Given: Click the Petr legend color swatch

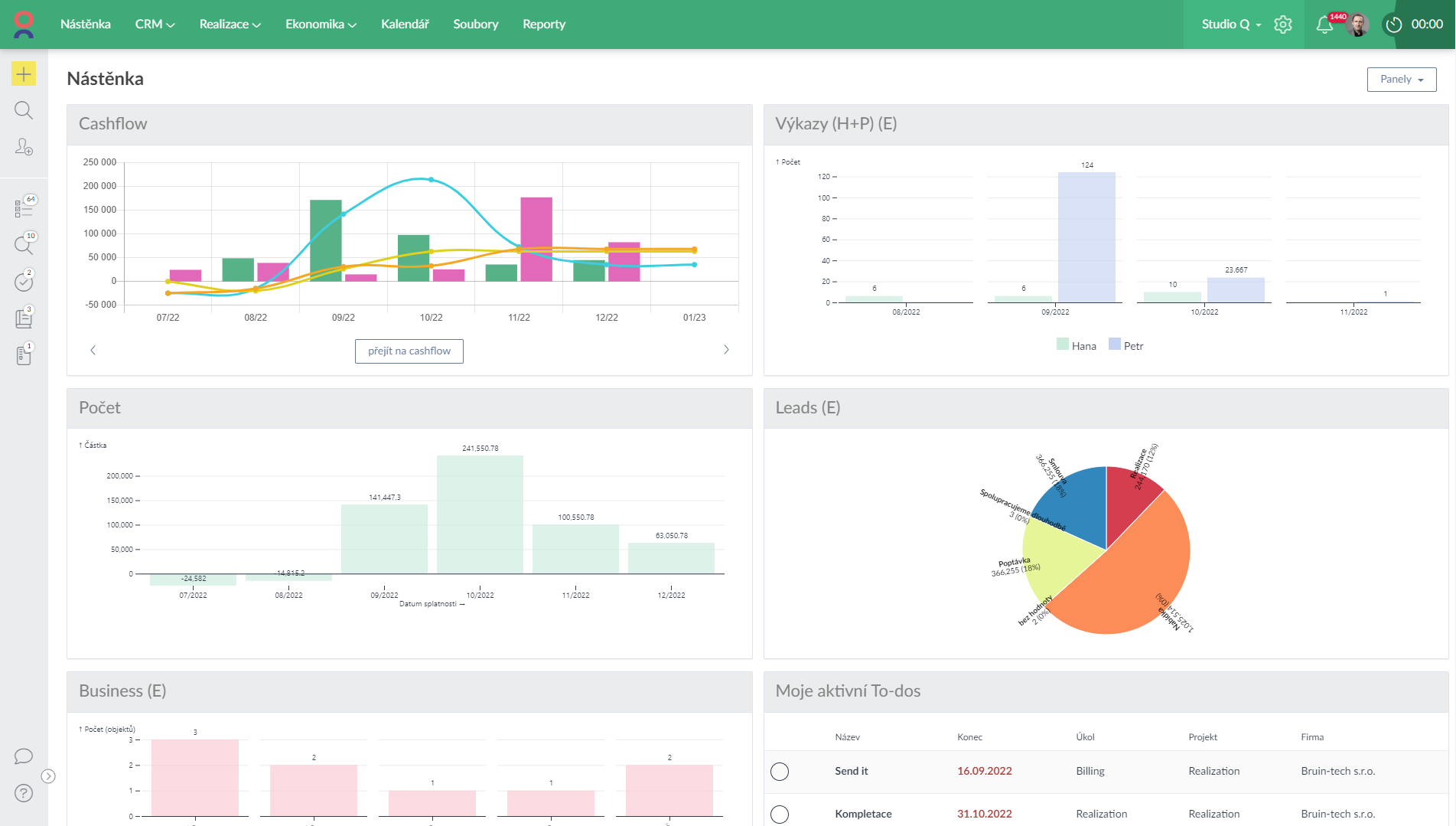Looking at the screenshot, I should (x=1115, y=345).
